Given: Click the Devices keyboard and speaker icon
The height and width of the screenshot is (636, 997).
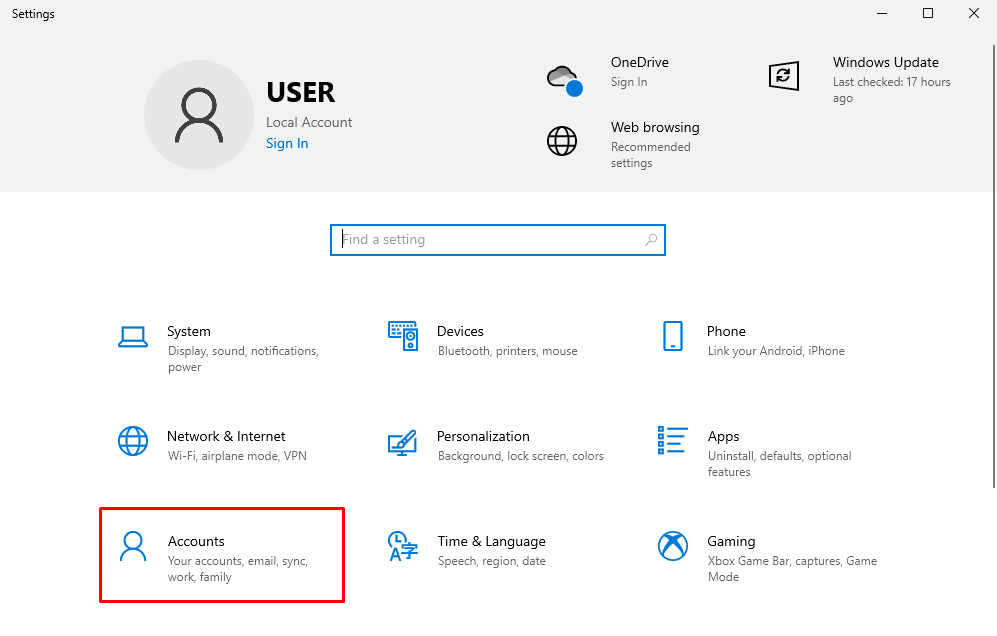Looking at the screenshot, I should point(403,336).
